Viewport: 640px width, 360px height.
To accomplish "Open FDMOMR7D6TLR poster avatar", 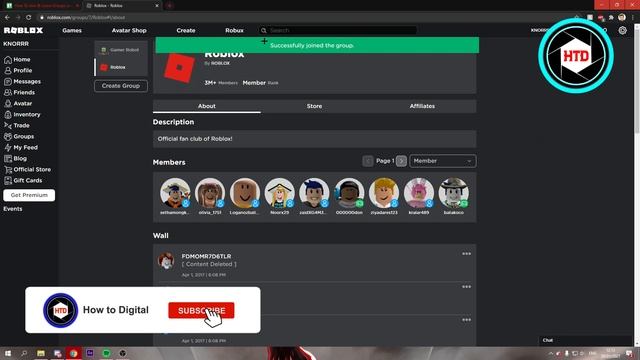I will pyautogui.click(x=166, y=261).
